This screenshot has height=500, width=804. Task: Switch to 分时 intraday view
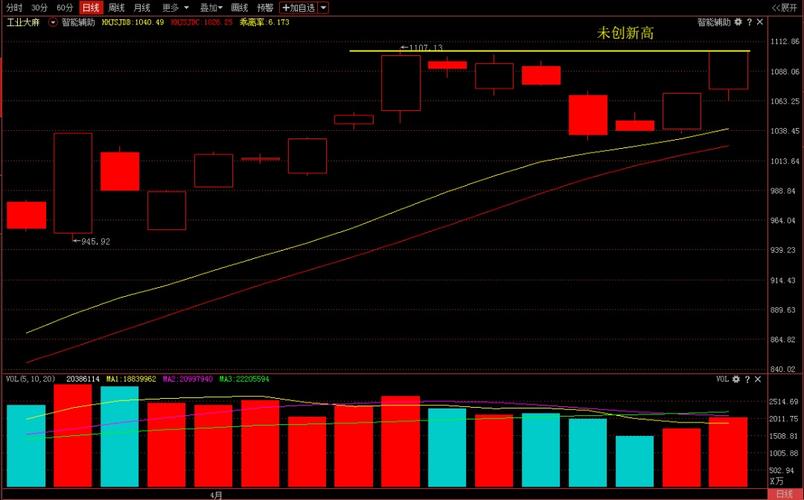click(x=14, y=7)
